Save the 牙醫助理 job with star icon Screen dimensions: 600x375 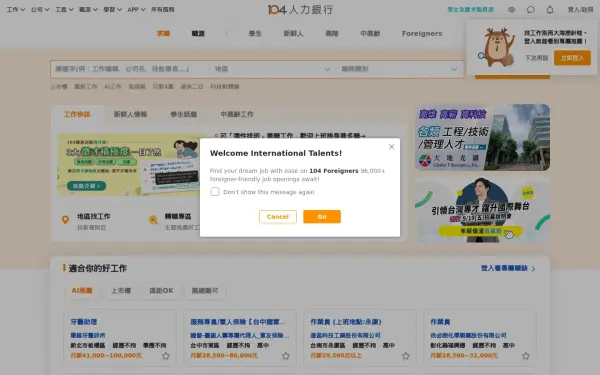pyautogui.click(x=165, y=356)
